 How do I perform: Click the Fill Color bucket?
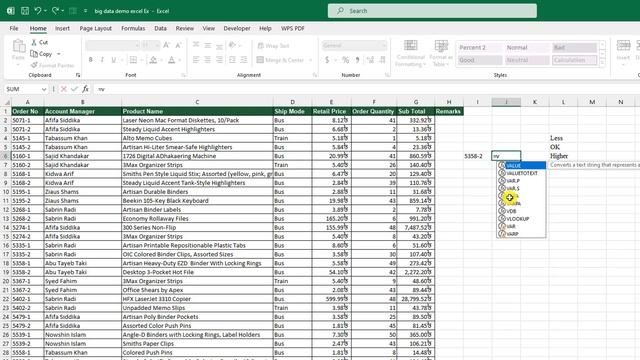(153, 60)
